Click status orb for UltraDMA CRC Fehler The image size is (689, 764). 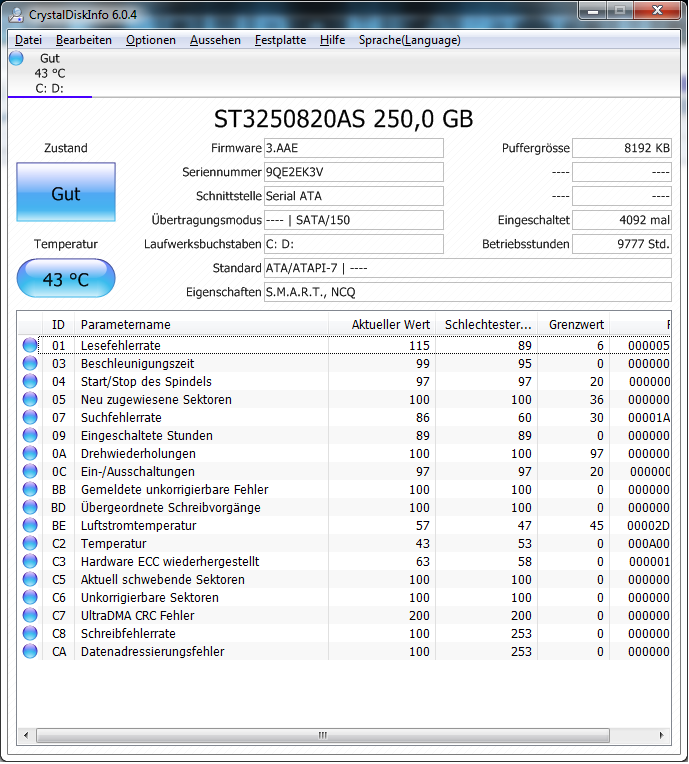[x=30, y=615]
